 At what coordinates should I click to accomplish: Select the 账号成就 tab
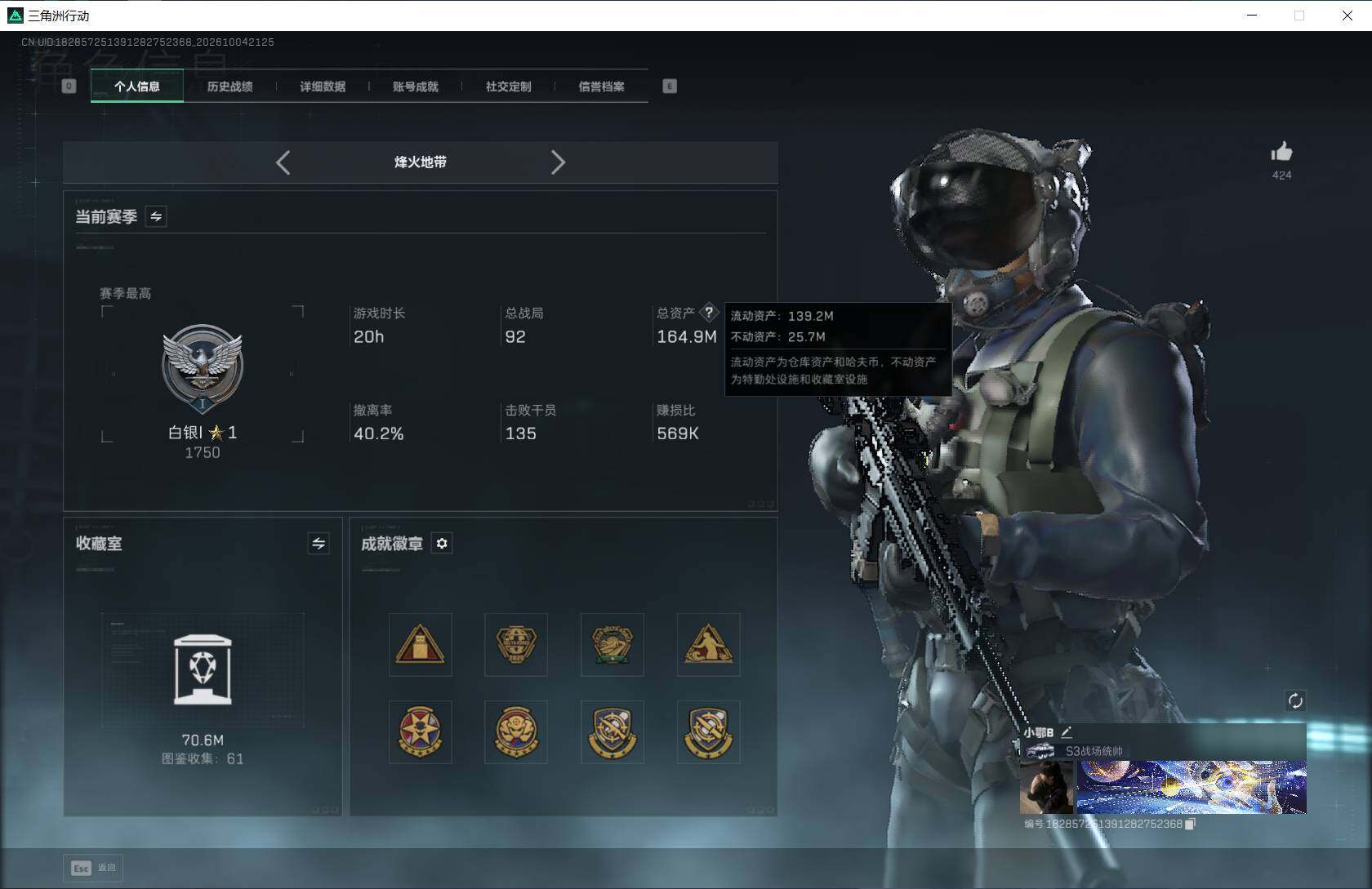[416, 87]
